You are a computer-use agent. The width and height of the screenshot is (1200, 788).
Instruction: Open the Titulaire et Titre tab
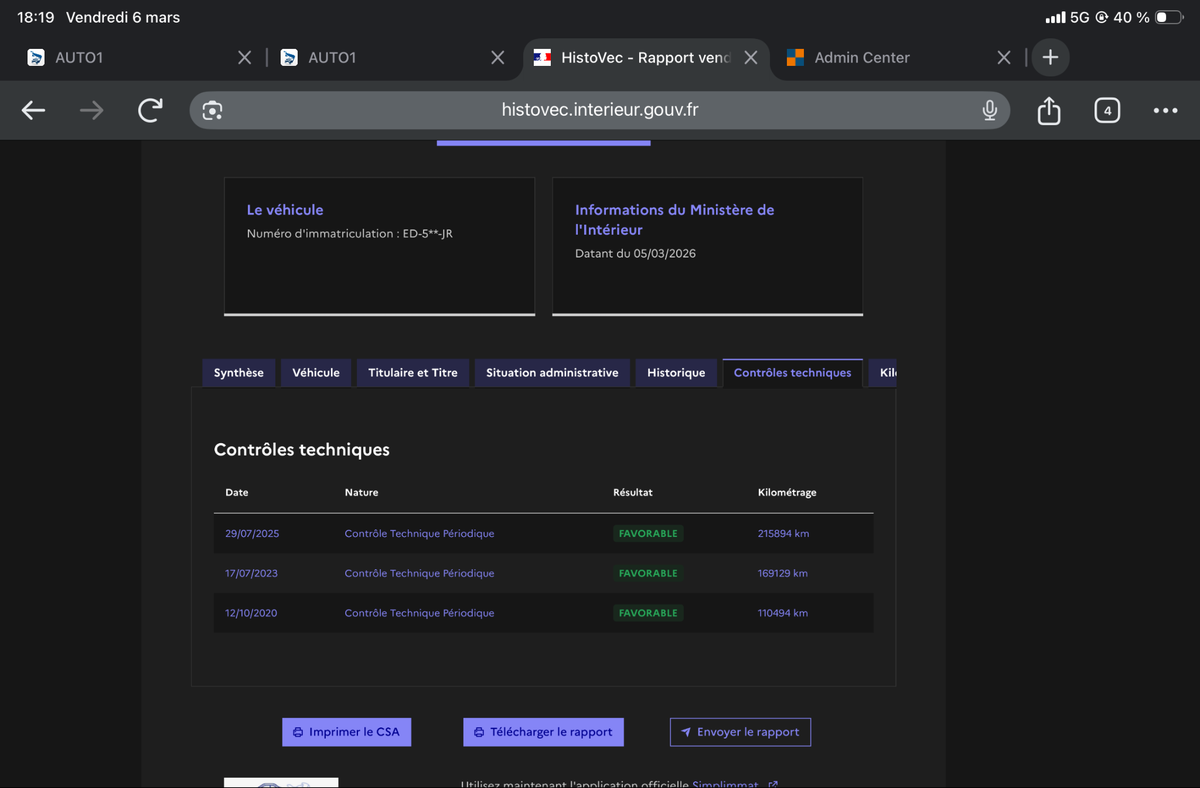pos(413,373)
